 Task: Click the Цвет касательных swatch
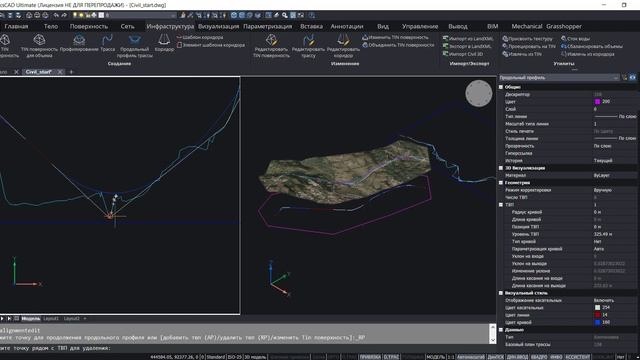597,307
